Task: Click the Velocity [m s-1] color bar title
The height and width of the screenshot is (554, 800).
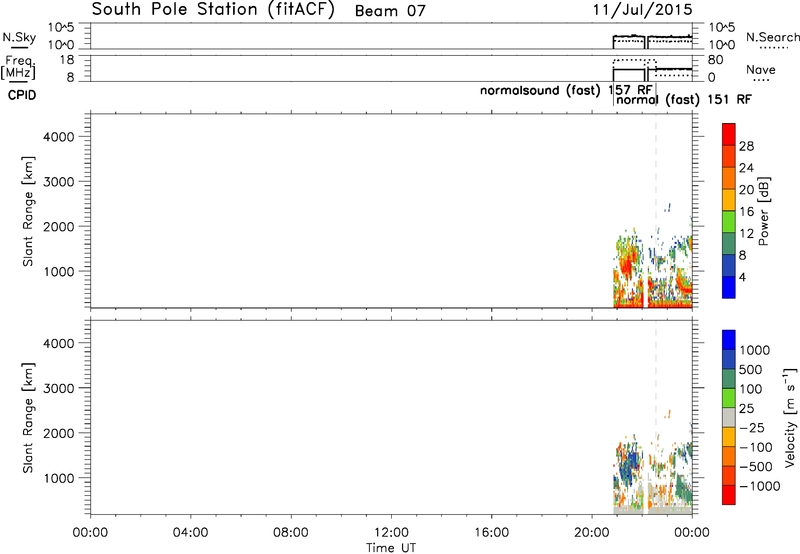Action: [x=790, y=417]
